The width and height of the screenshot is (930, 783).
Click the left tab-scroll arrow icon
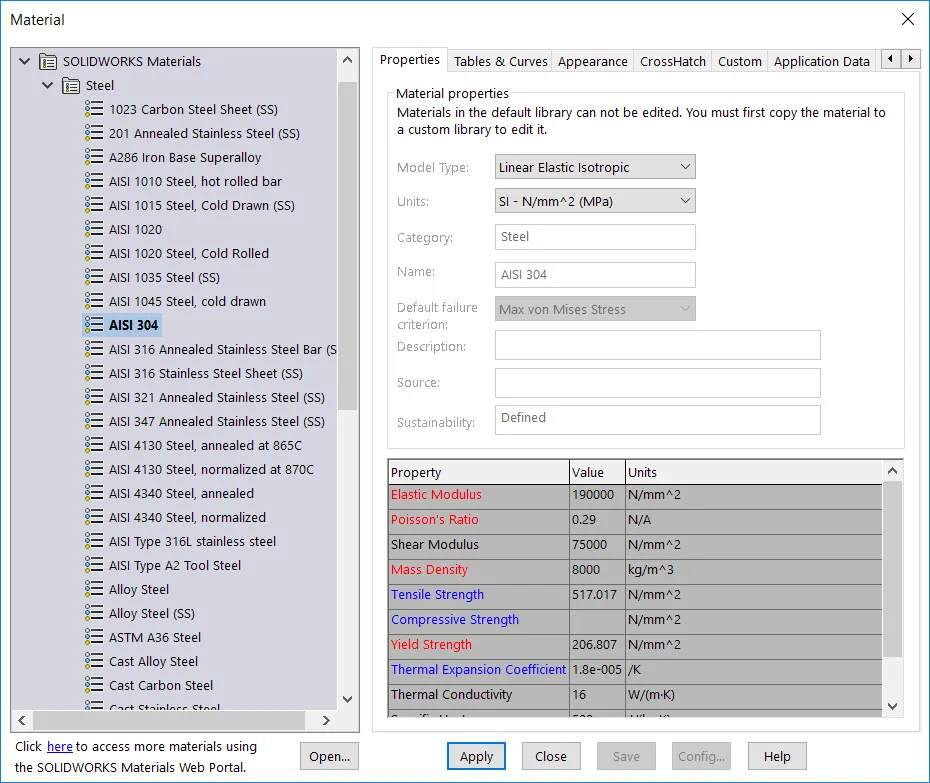(889, 59)
